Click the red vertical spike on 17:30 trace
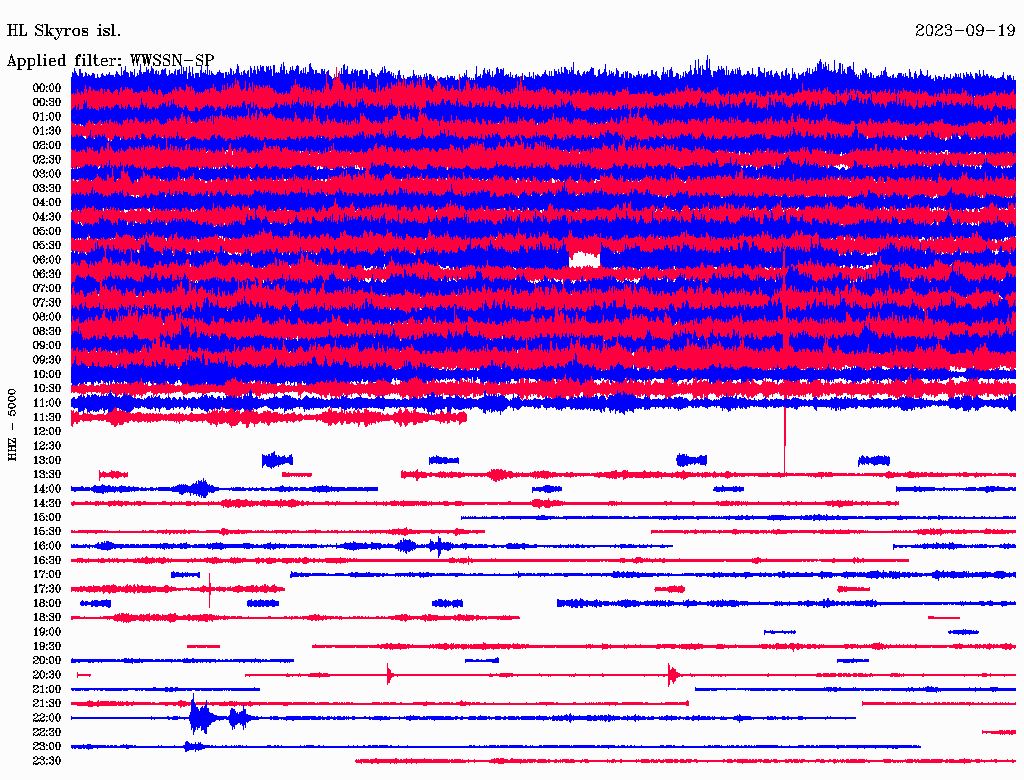The image size is (1024, 780). pyautogui.click(x=210, y=591)
